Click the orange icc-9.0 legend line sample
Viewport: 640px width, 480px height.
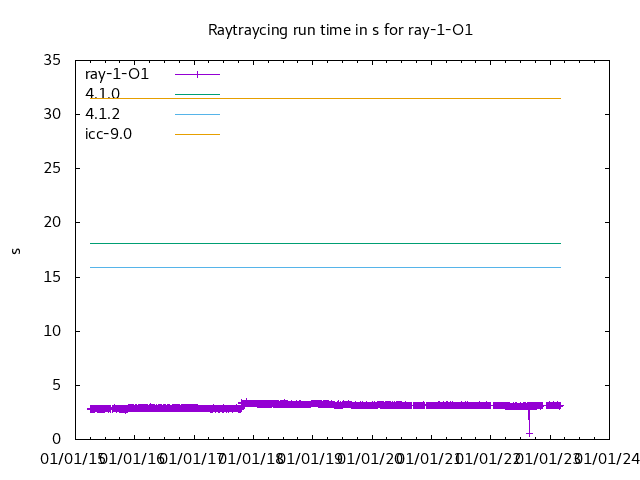pos(197,134)
